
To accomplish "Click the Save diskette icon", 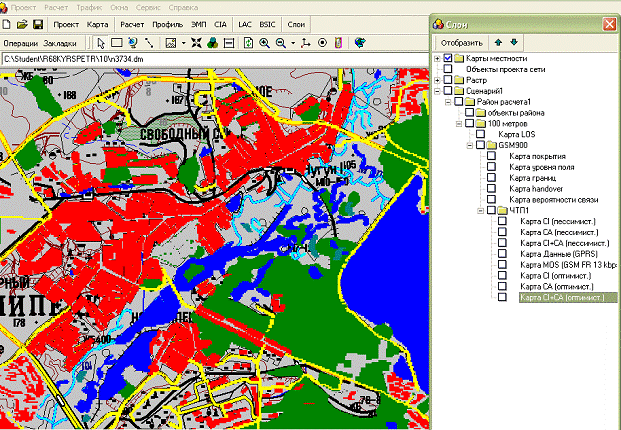I will coord(38,23).
